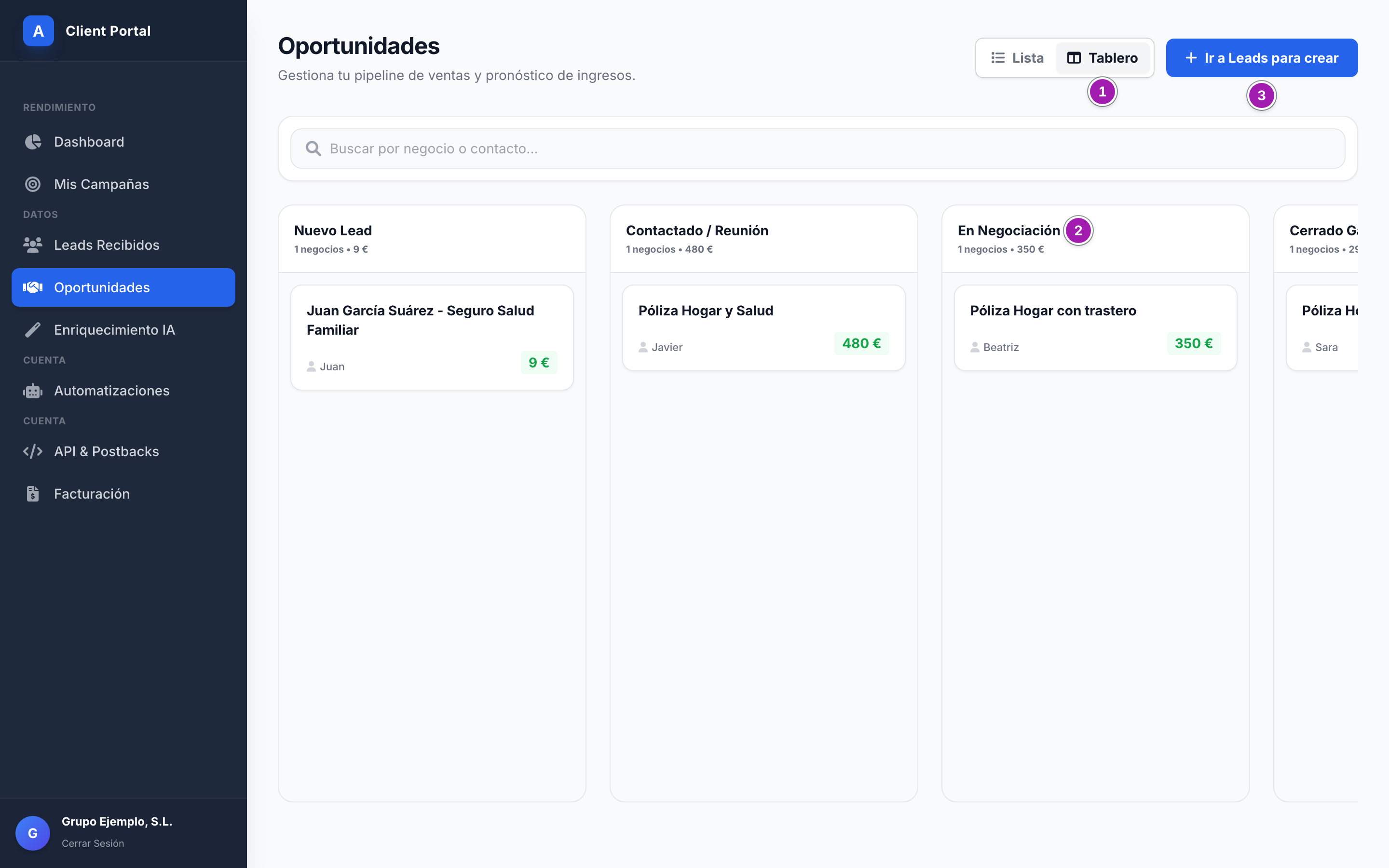
Task: Click Cerrar Sesión link
Action: [93, 843]
